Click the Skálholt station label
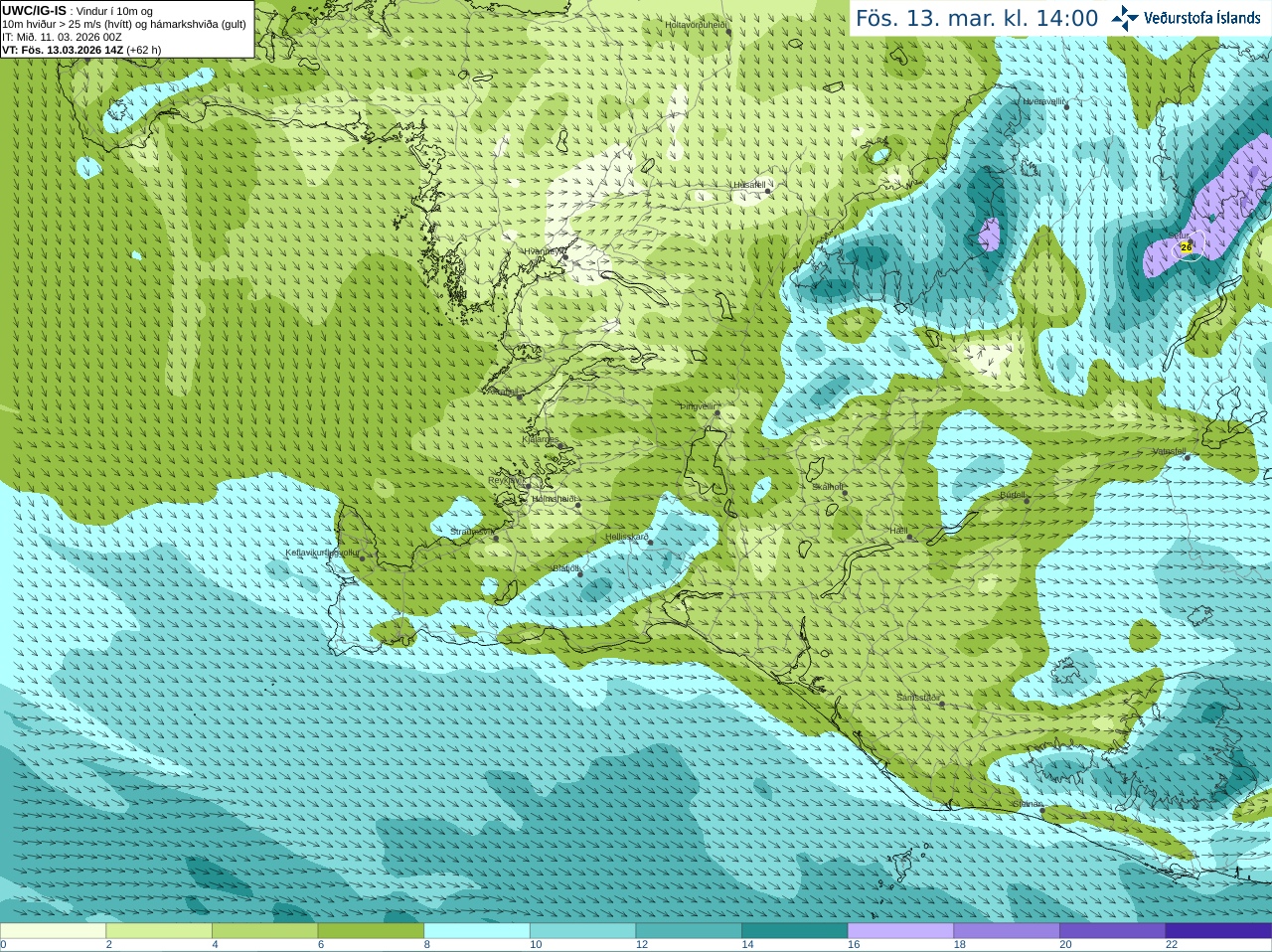Viewport: 1272px width, 952px height. click(x=828, y=487)
